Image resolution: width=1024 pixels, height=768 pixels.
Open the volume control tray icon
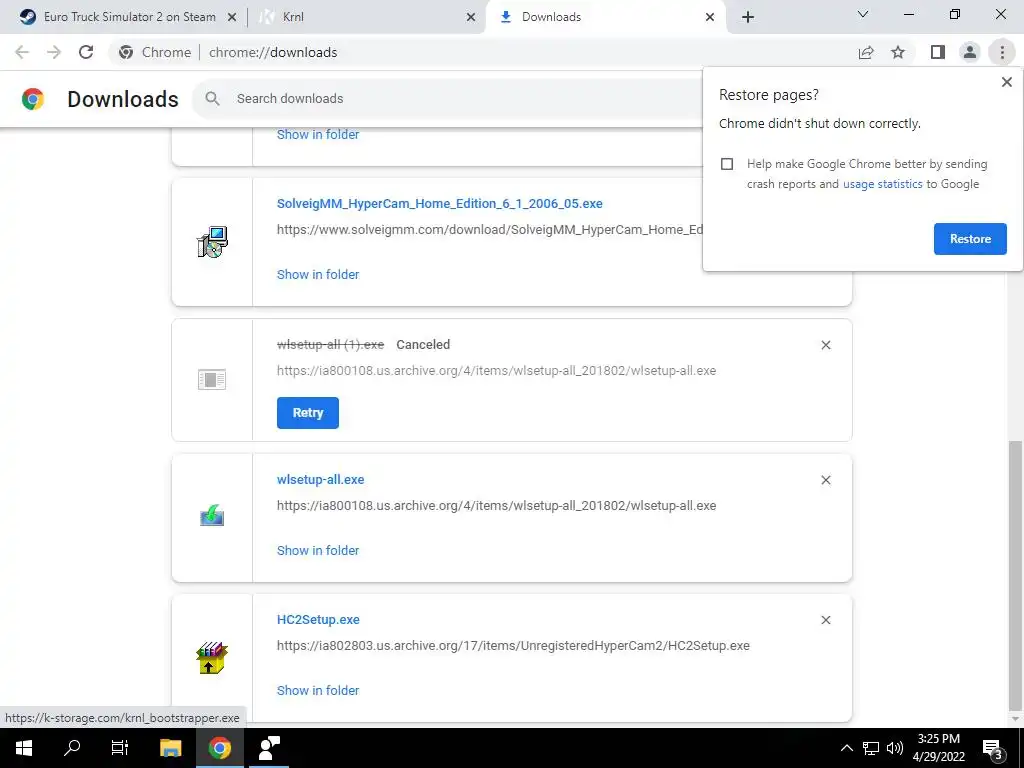(895, 748)
